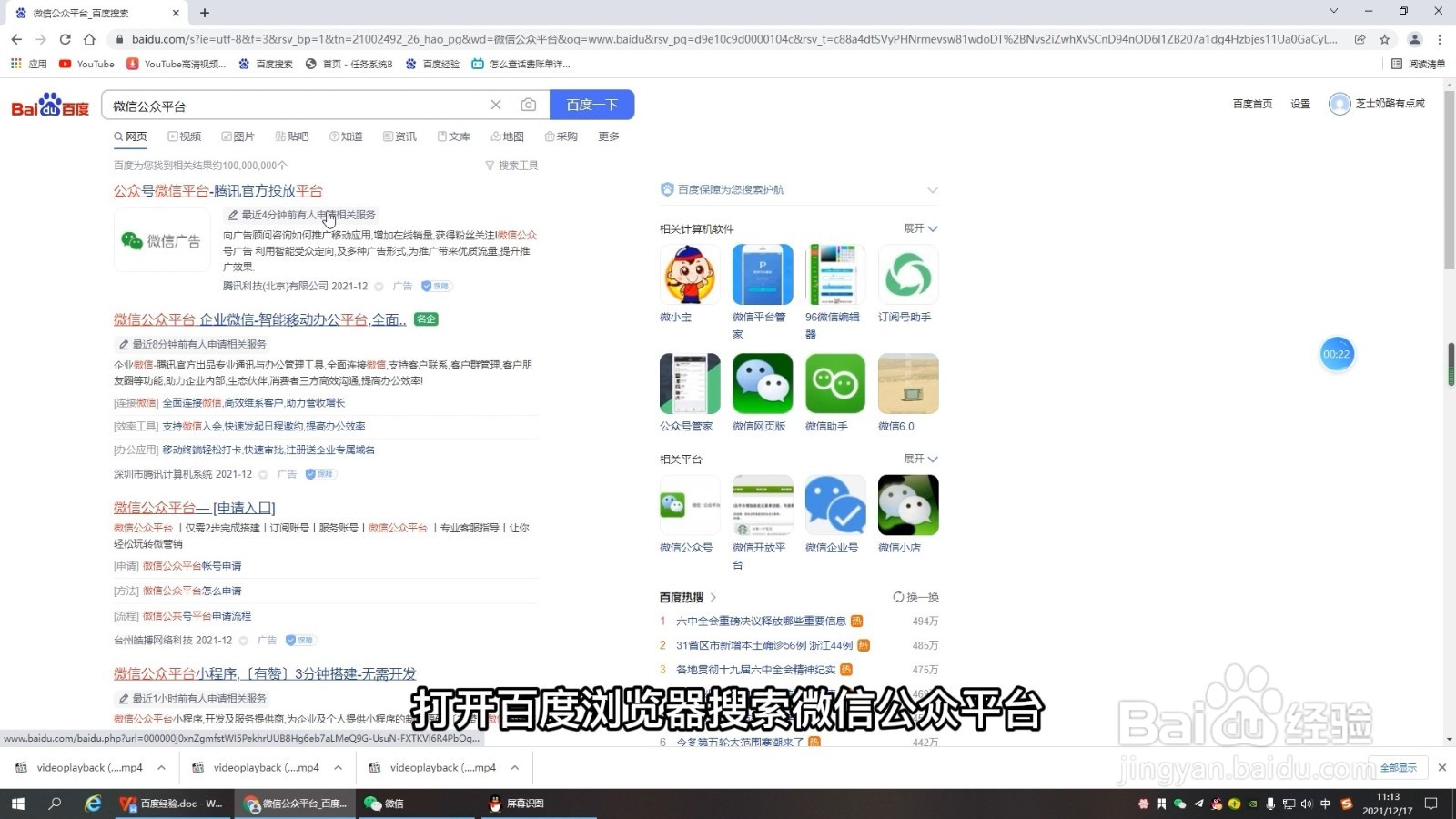
Task: Switch to the 图片 search tab
Action: (238, 136)
